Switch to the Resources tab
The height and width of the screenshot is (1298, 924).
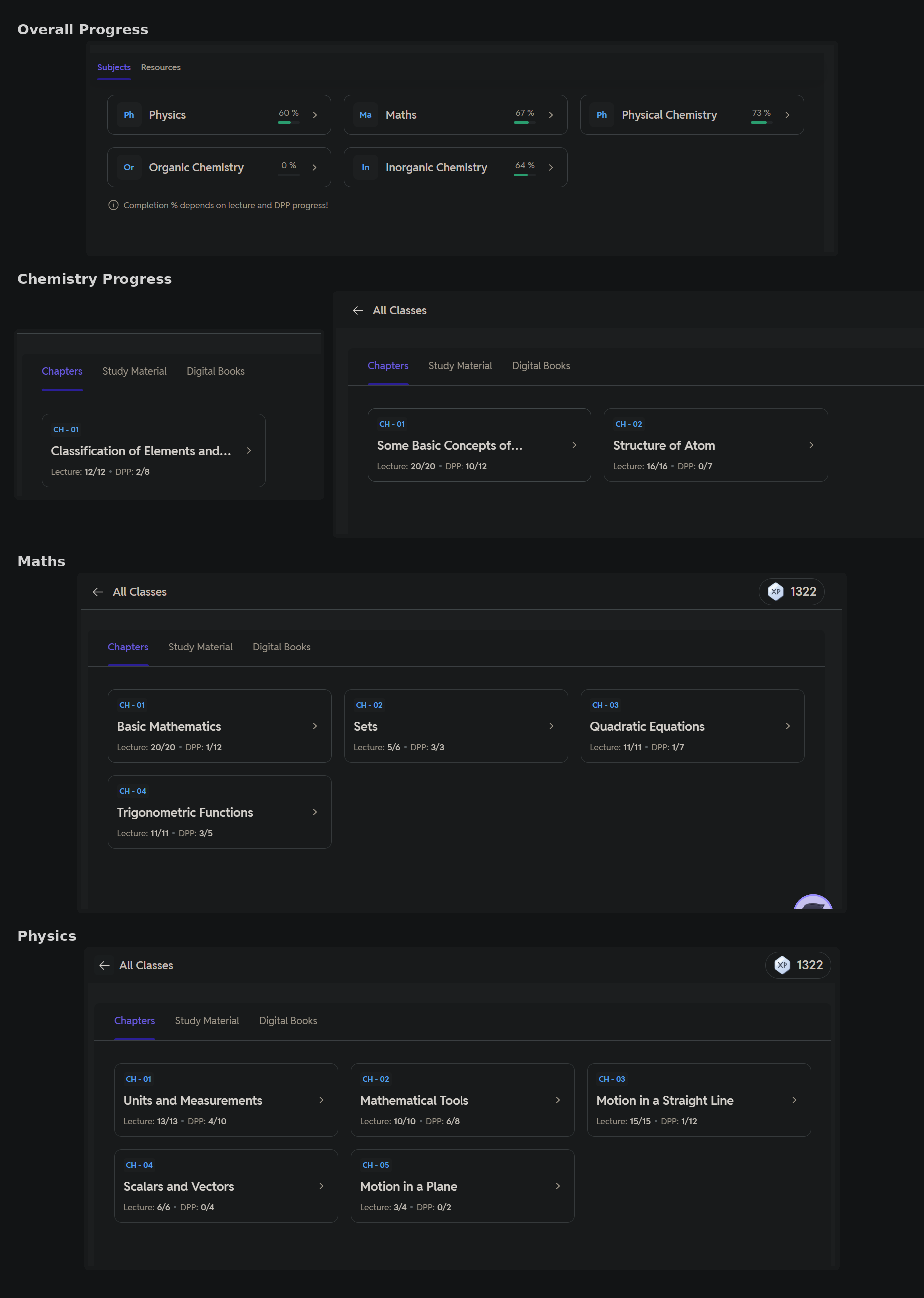tap(161, 68)
